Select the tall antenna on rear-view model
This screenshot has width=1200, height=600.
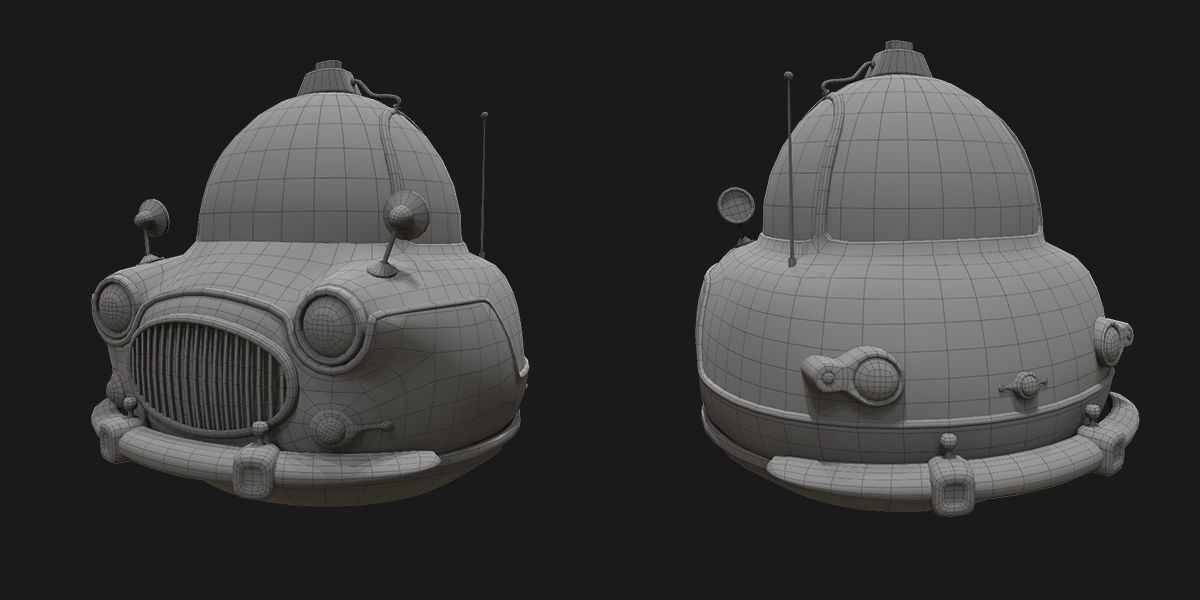coord(790,169)
